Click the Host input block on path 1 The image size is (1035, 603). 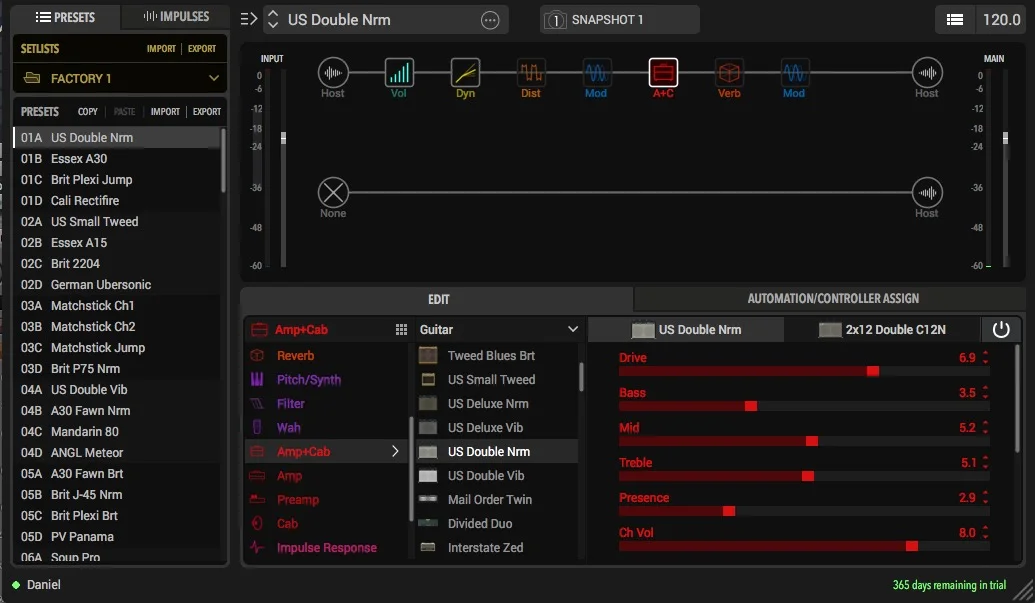click(333, 73)
